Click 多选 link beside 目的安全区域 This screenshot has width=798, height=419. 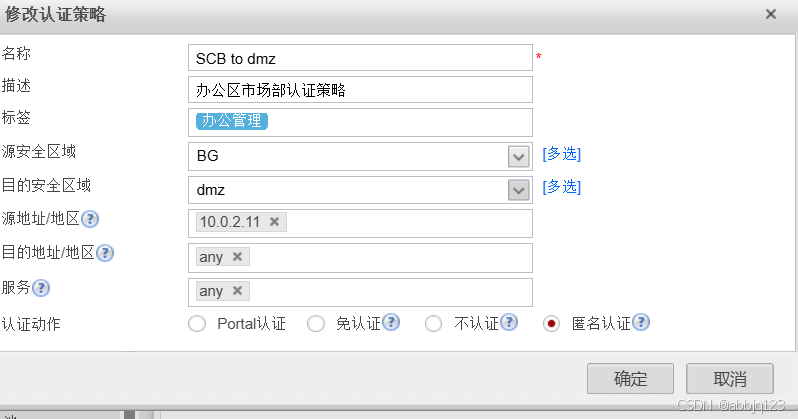(x=561, y=187)
